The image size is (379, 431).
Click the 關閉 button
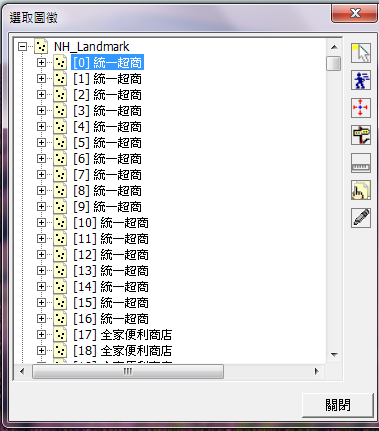338,405
